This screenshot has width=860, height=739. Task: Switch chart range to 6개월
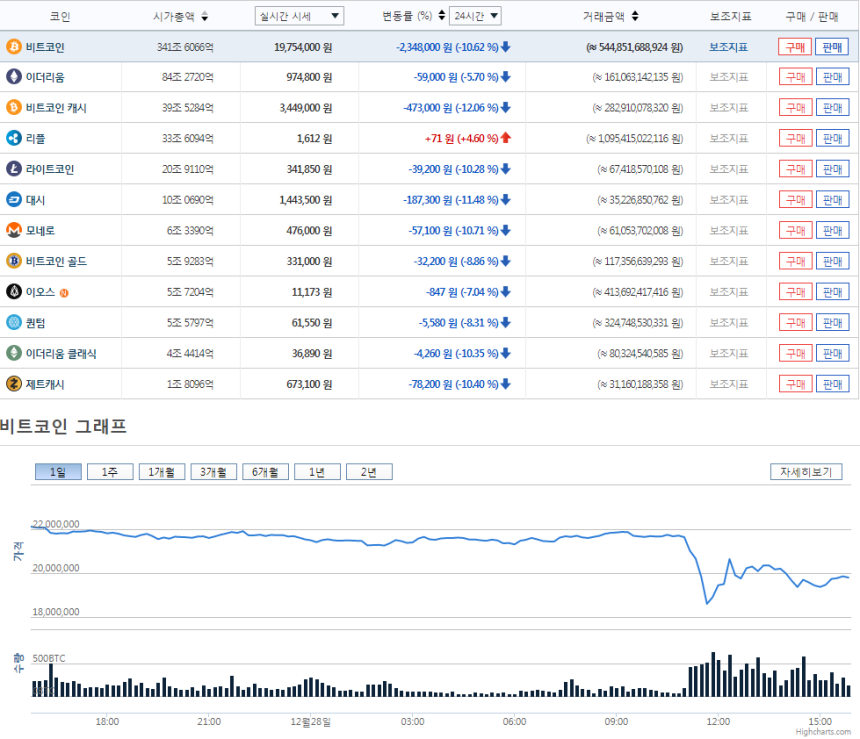[x=265, y=472]
